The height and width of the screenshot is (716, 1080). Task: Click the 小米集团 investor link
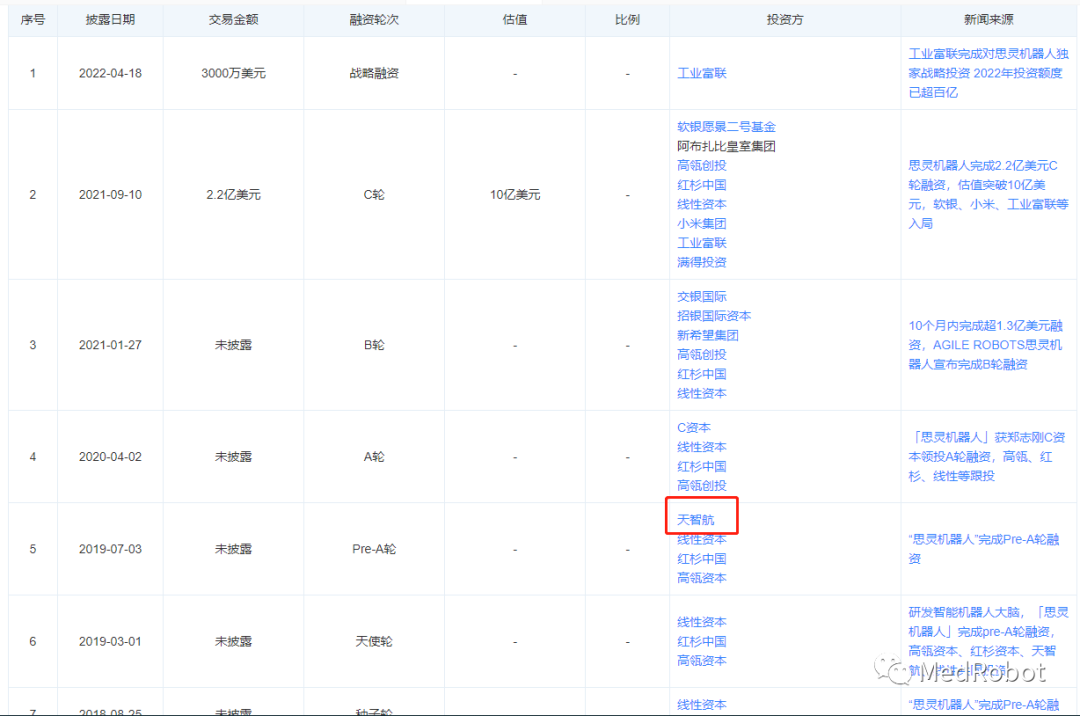701,223
